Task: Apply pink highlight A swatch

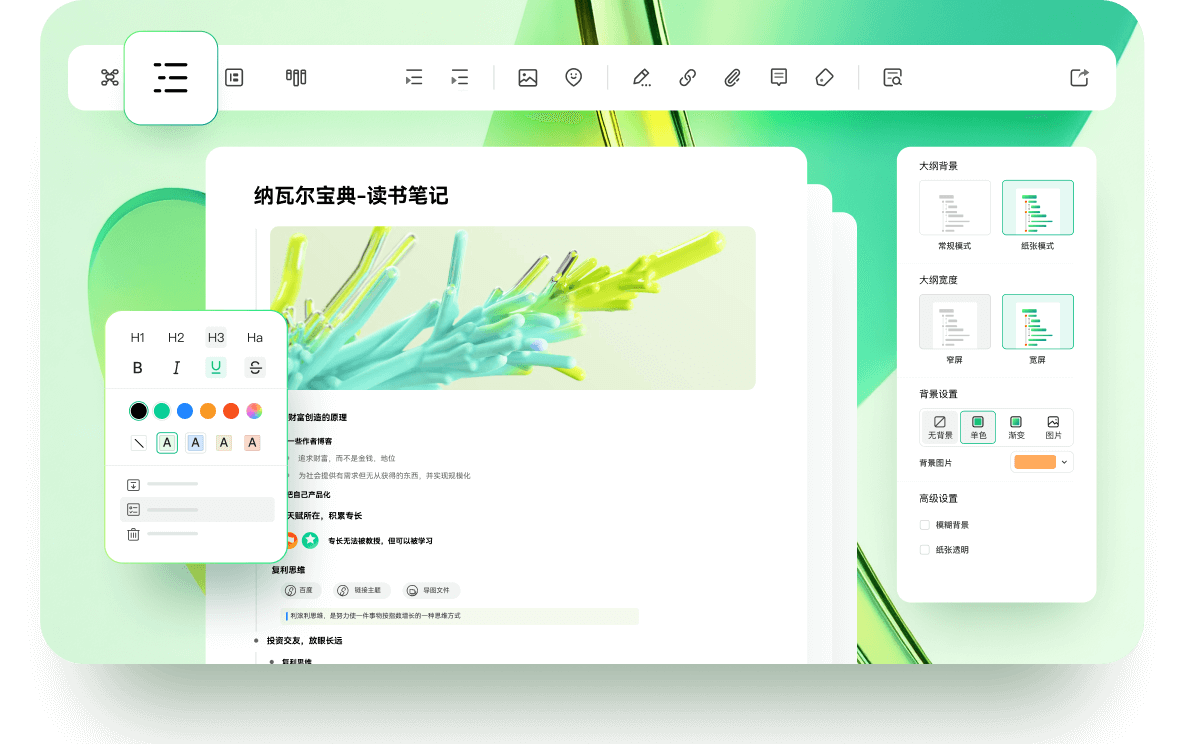Action: (x=252, y=443)
